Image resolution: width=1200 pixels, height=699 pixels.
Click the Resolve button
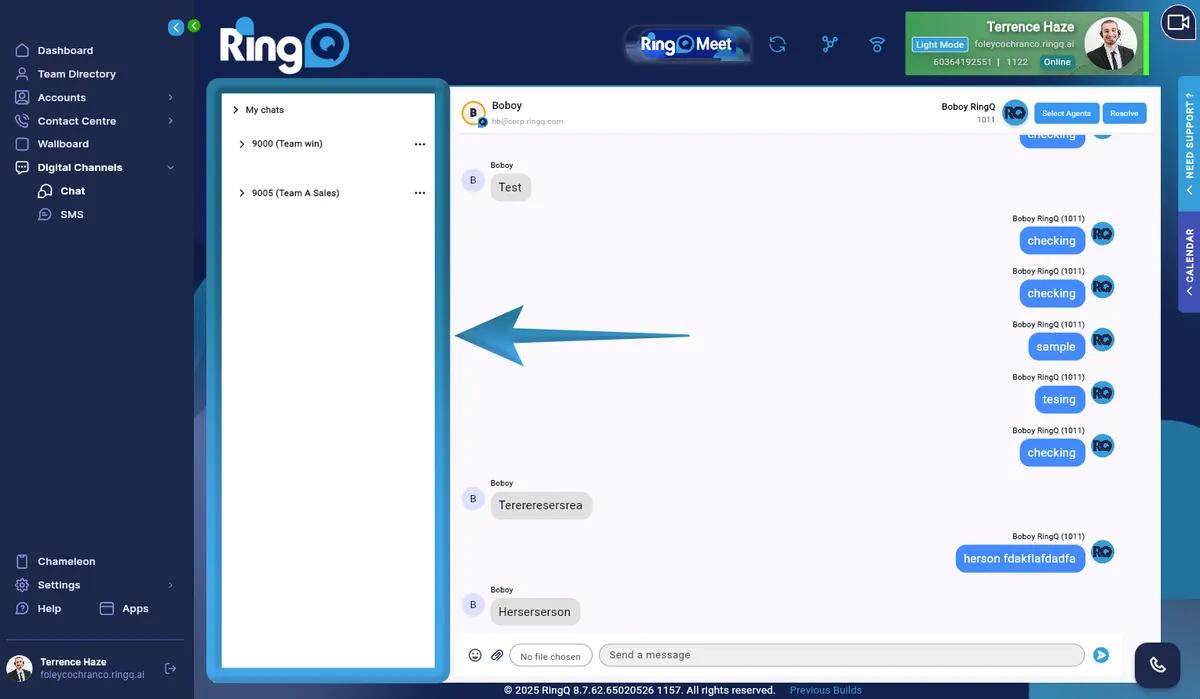tap(1124, 113)
